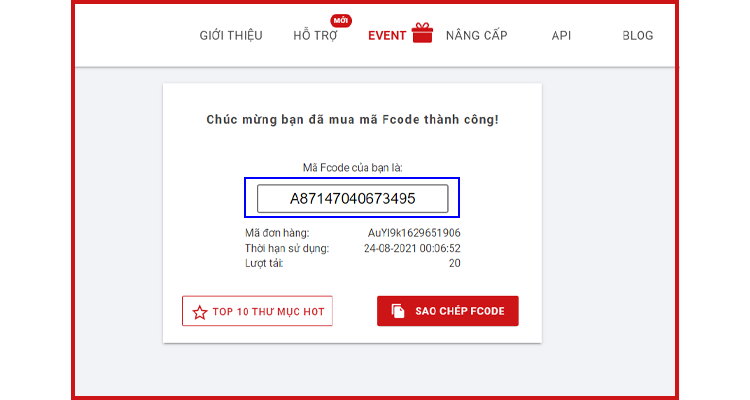
Task: Select order code AuYl9k1629651906
Action: pyautogui.click(x=414, y=233)
